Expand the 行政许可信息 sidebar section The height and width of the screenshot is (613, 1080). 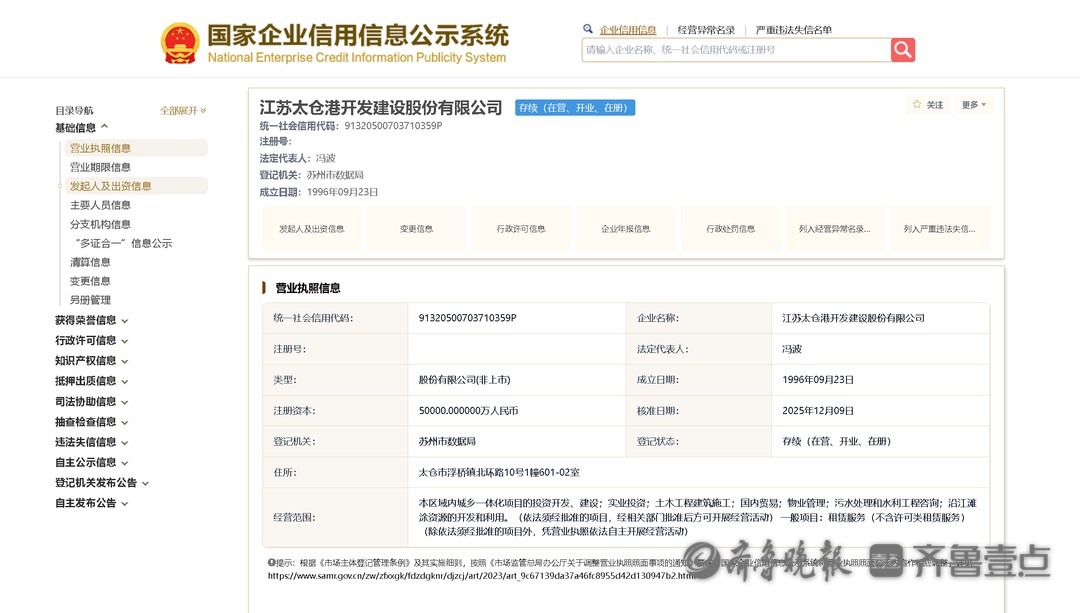pos(92,340)
